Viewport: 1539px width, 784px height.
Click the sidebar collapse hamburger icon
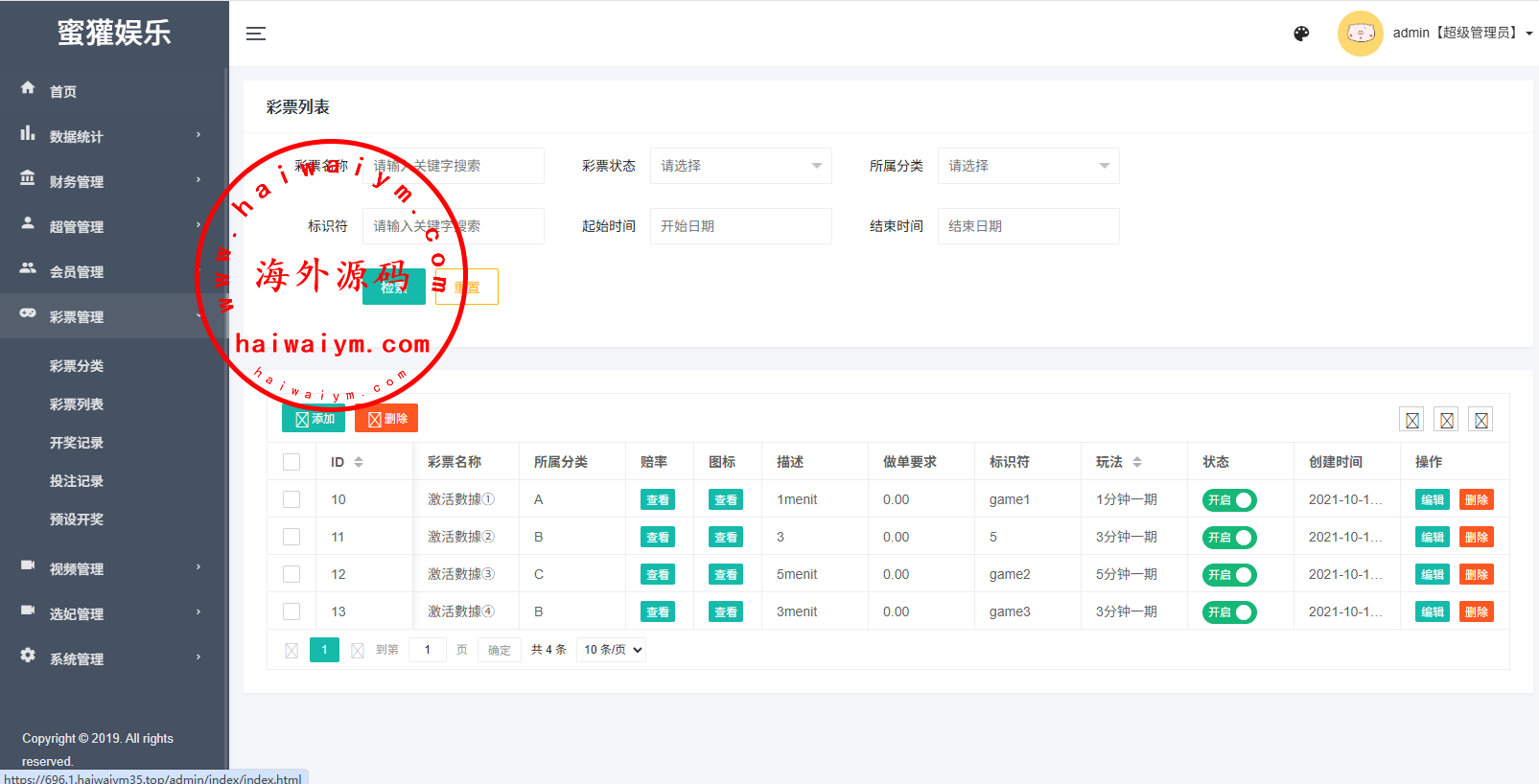pos(255,34)
